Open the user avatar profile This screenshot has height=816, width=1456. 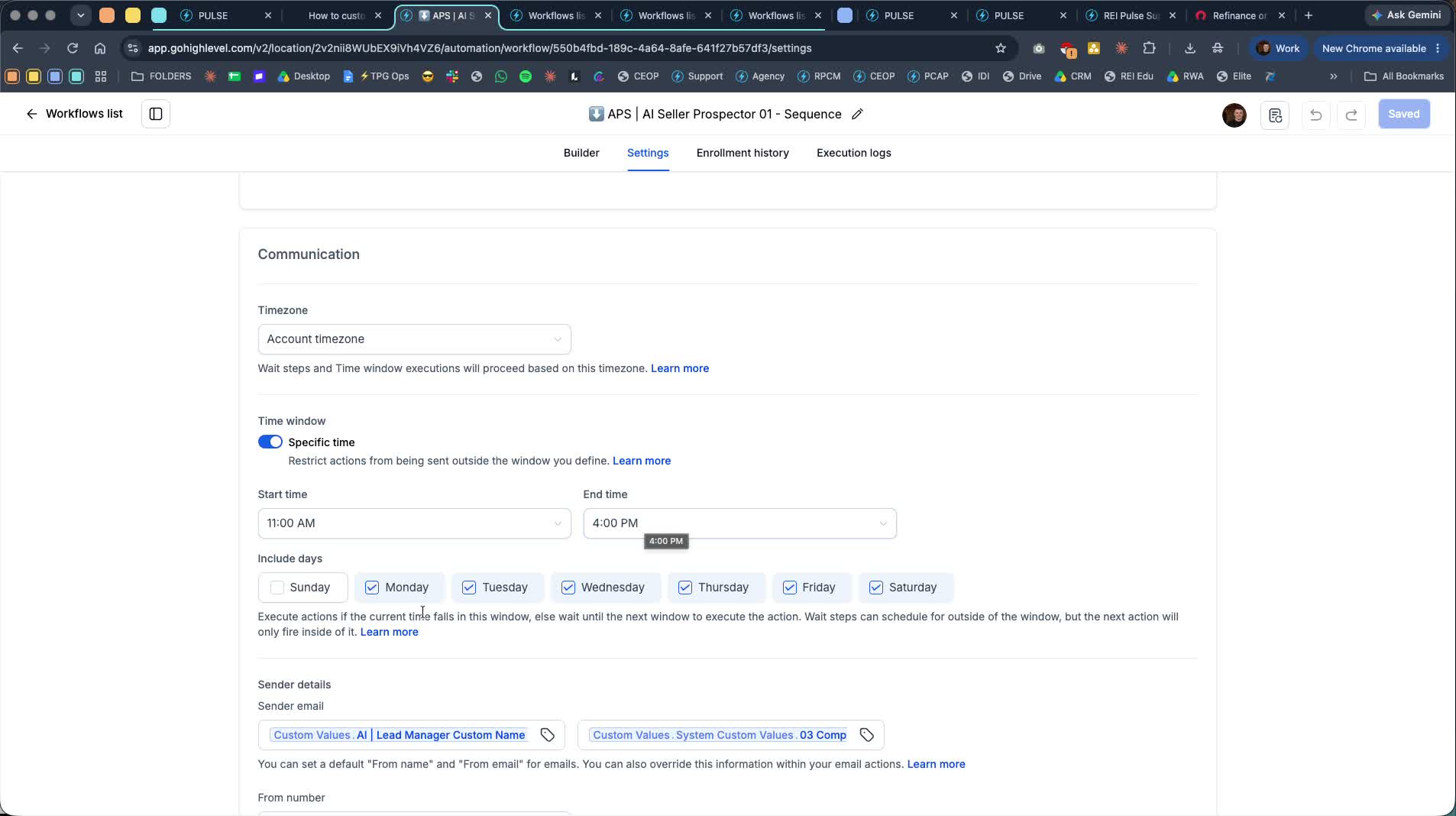1234,115
